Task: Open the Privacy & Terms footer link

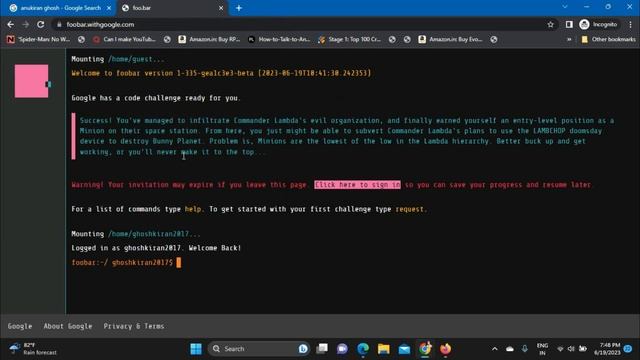Action: (134, 326)
